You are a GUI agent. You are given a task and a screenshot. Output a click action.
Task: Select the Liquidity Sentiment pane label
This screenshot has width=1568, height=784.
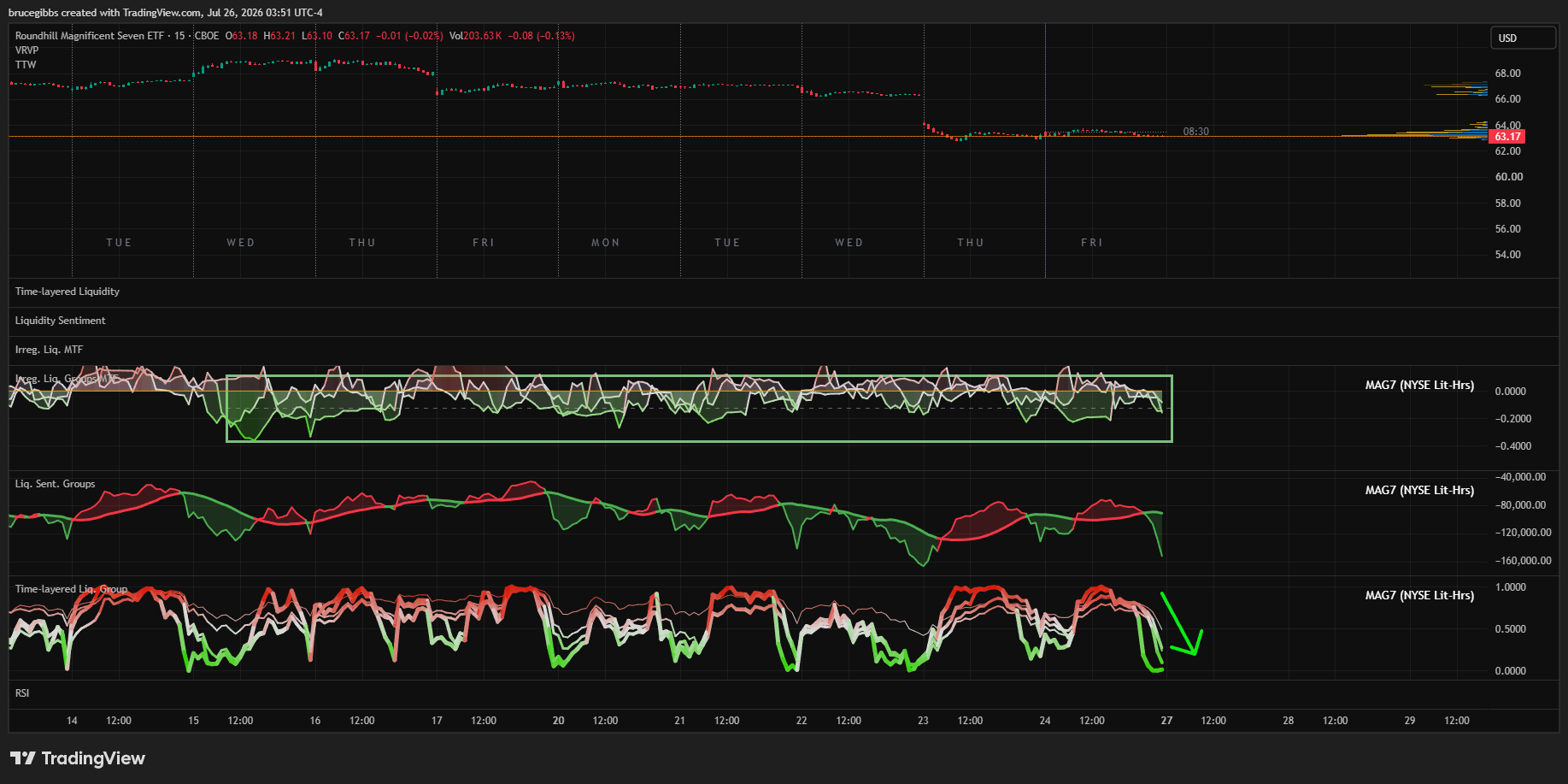click(x=61, y=321)
